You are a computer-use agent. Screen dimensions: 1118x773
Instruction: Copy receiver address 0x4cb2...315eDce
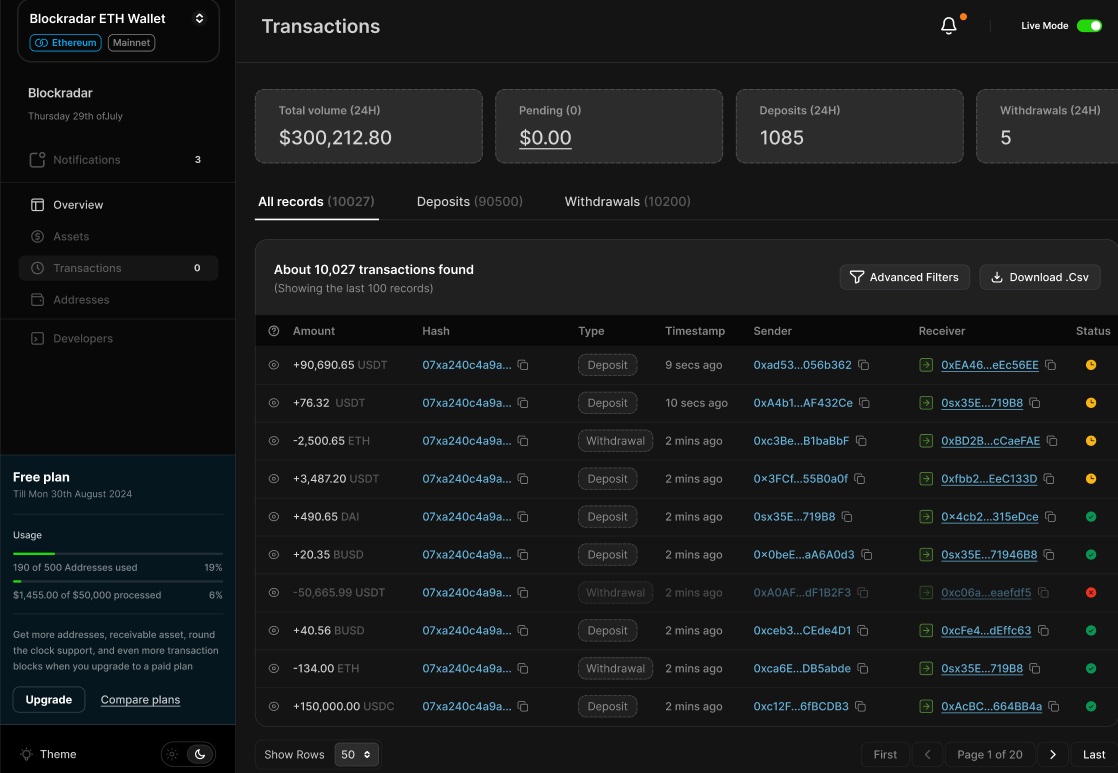(1051, 517)
